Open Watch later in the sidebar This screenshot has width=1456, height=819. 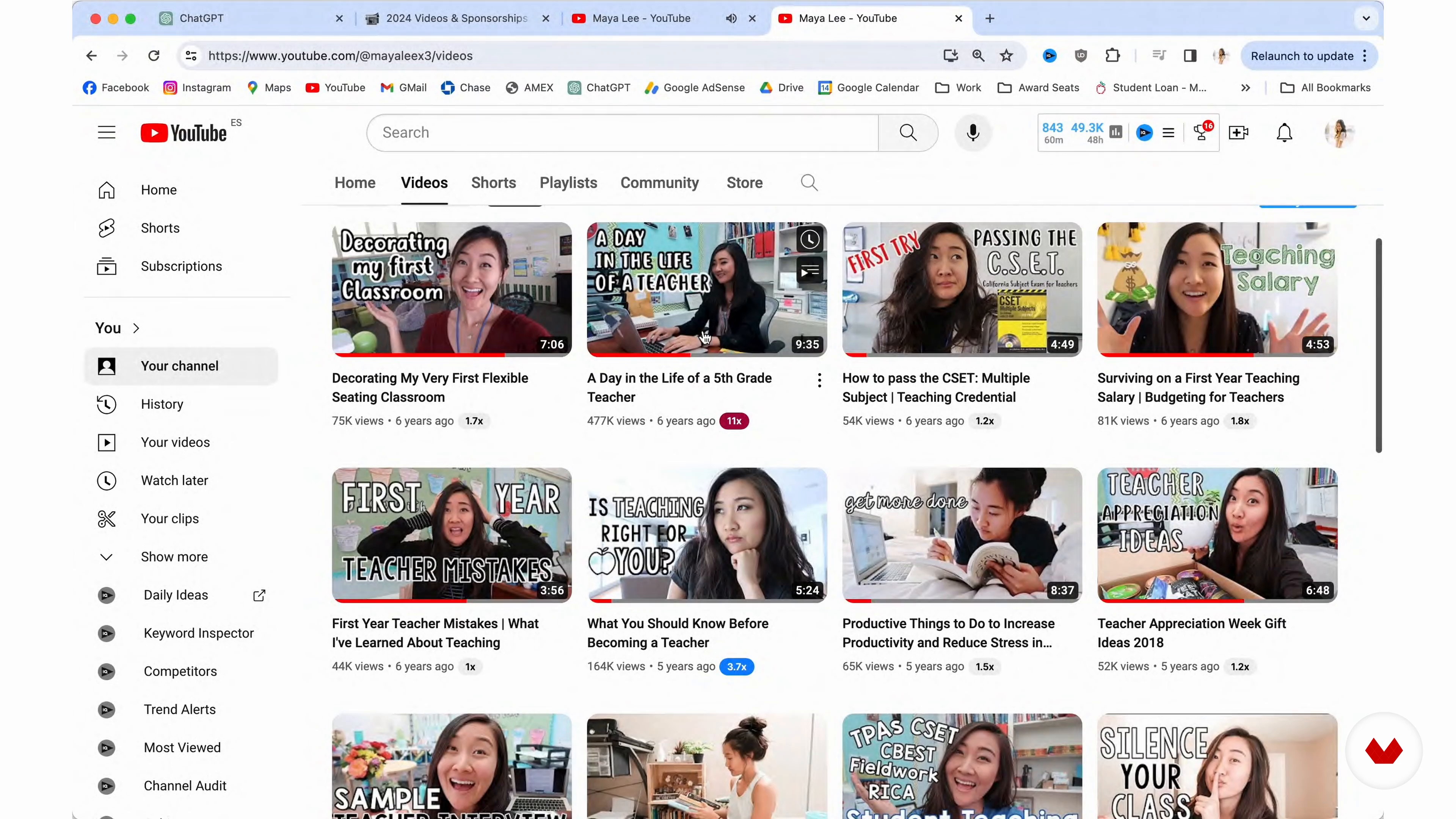click(181, 480)
